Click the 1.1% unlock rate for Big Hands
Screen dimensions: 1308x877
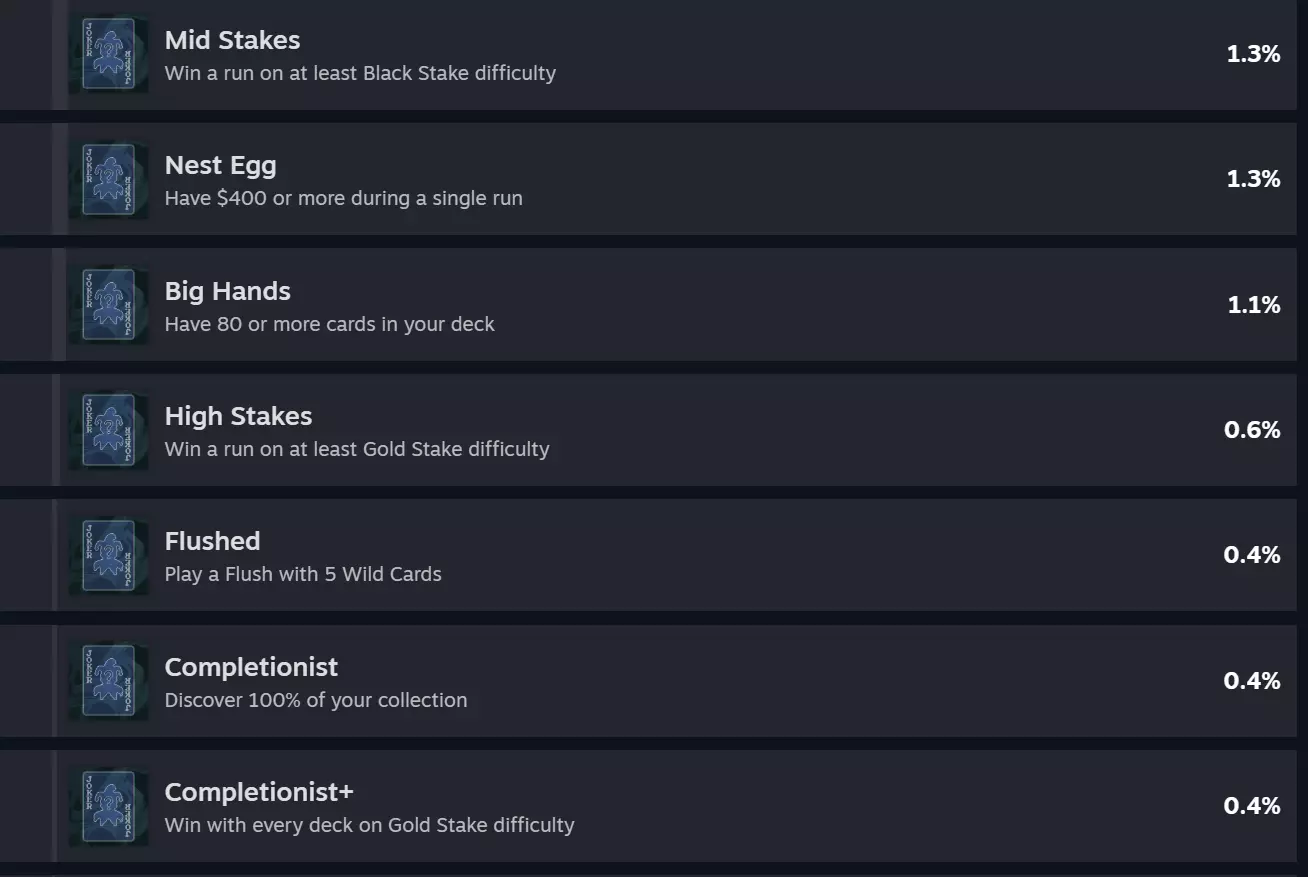point(1253,305)
